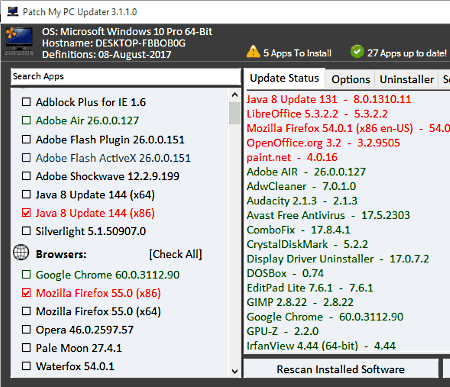Select 'paint.net - 4.0.16' status row

click(x=292, y=157)
